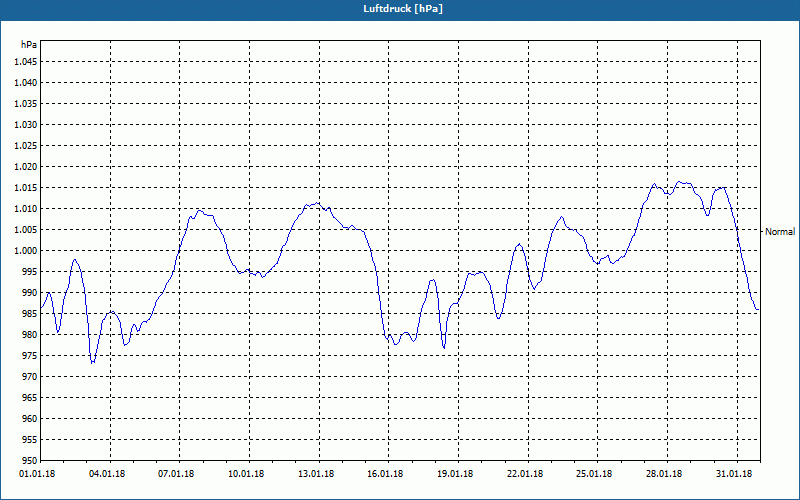The height and width of the screenshot is (500, 800).
Task: Select the 04.01.18 date label
Action: tap(107, 474)
